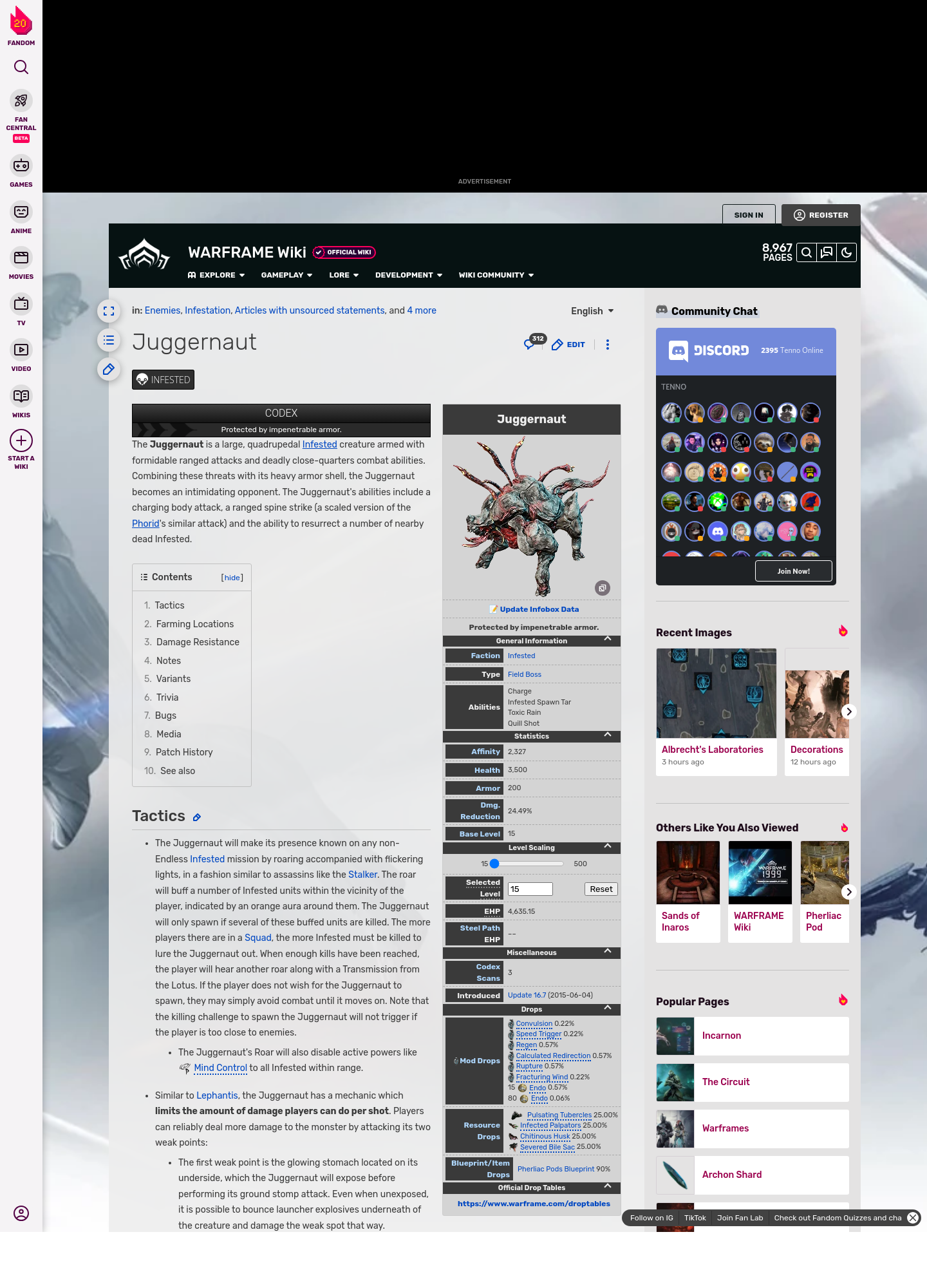Screen dimensions: 927x1288
Task: Open the English language dropdown
Action: click(x=592, y=311)
